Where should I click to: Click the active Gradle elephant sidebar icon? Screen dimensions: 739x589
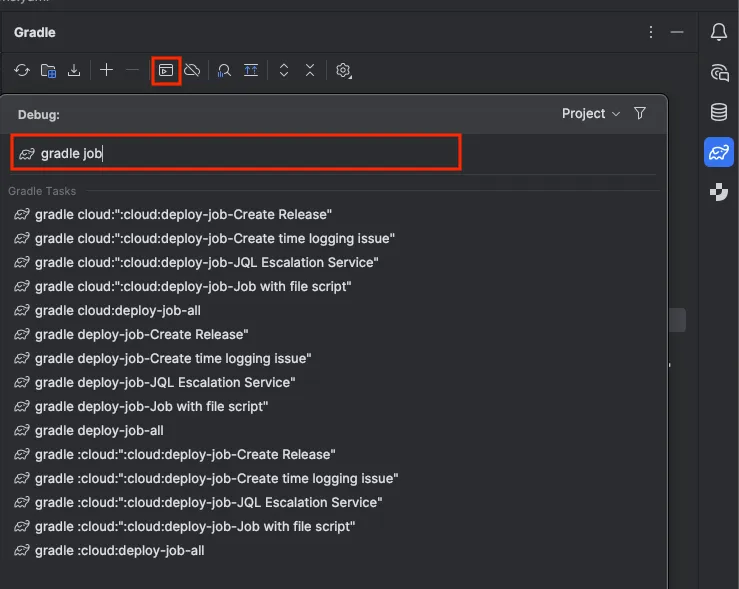pos(719,152)
